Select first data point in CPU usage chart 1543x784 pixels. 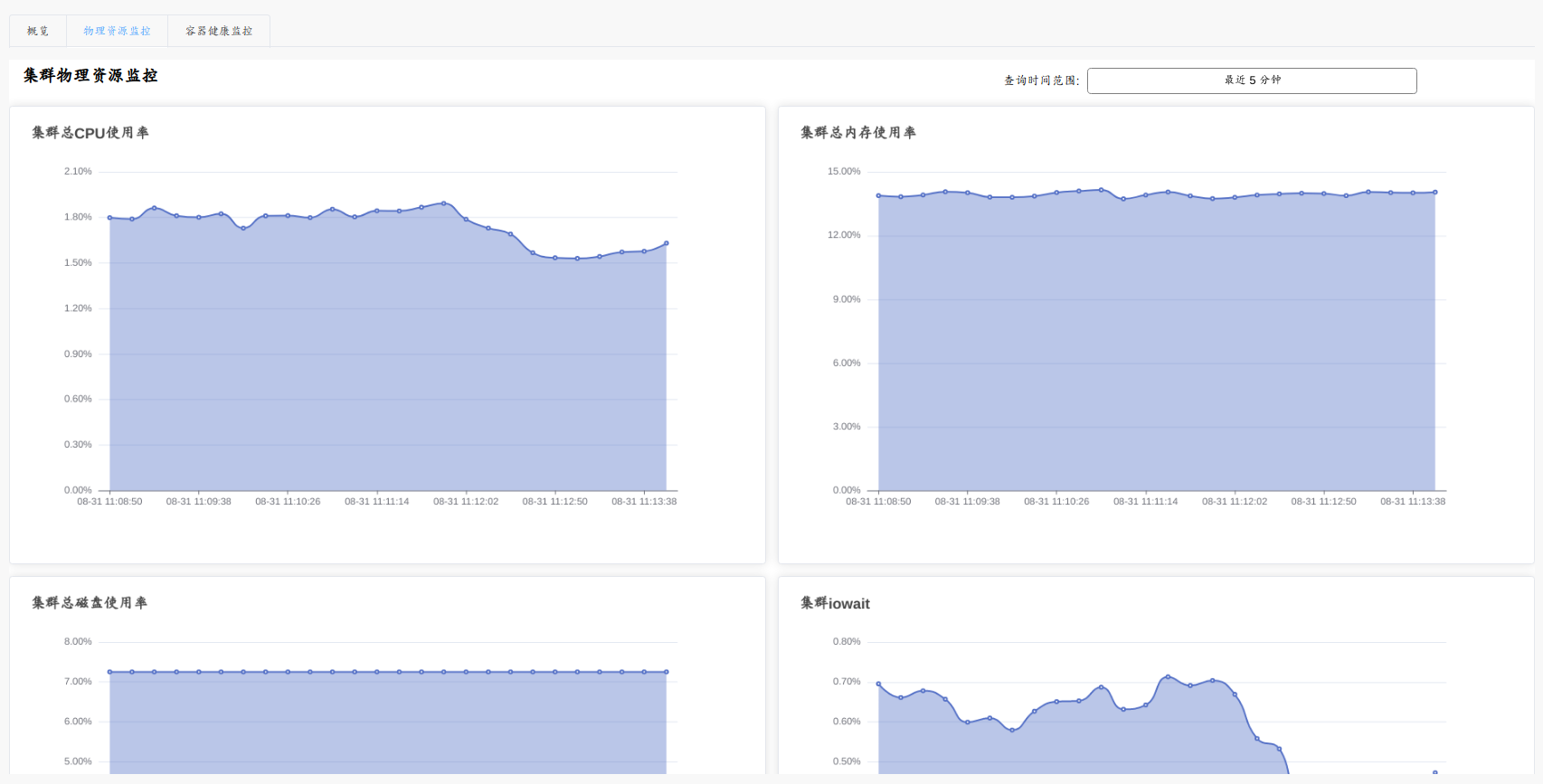[x=110, y=218]
